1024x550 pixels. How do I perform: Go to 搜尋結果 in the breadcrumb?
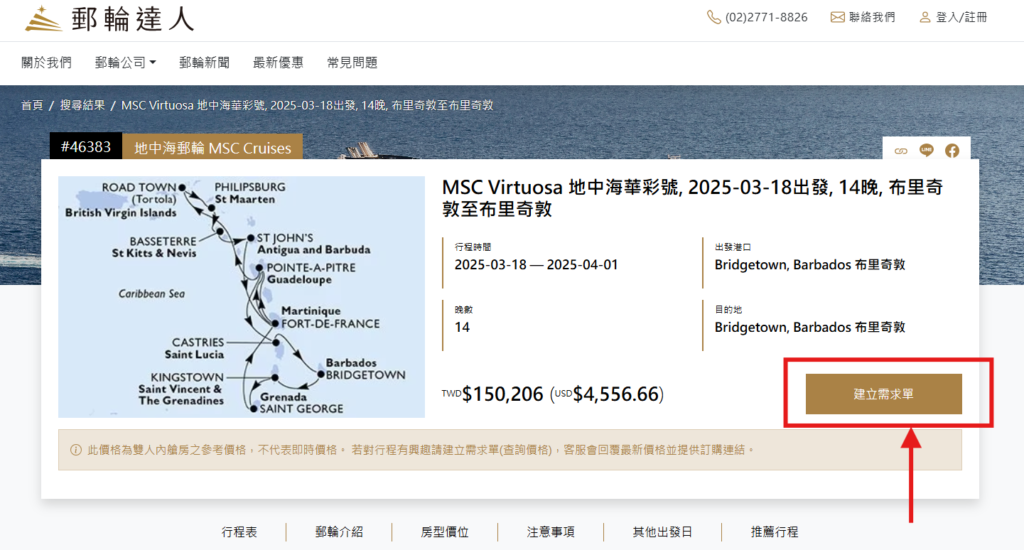[x=82, y=105]
